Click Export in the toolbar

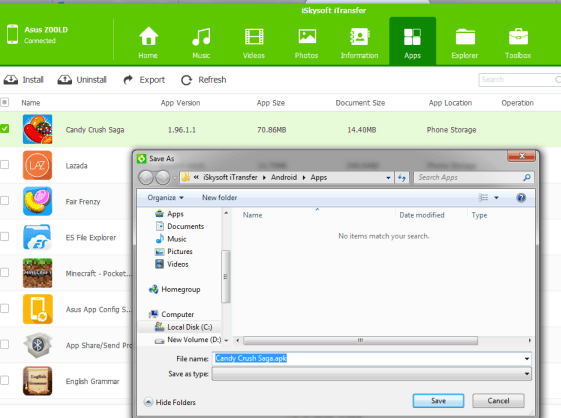[144, 79]
